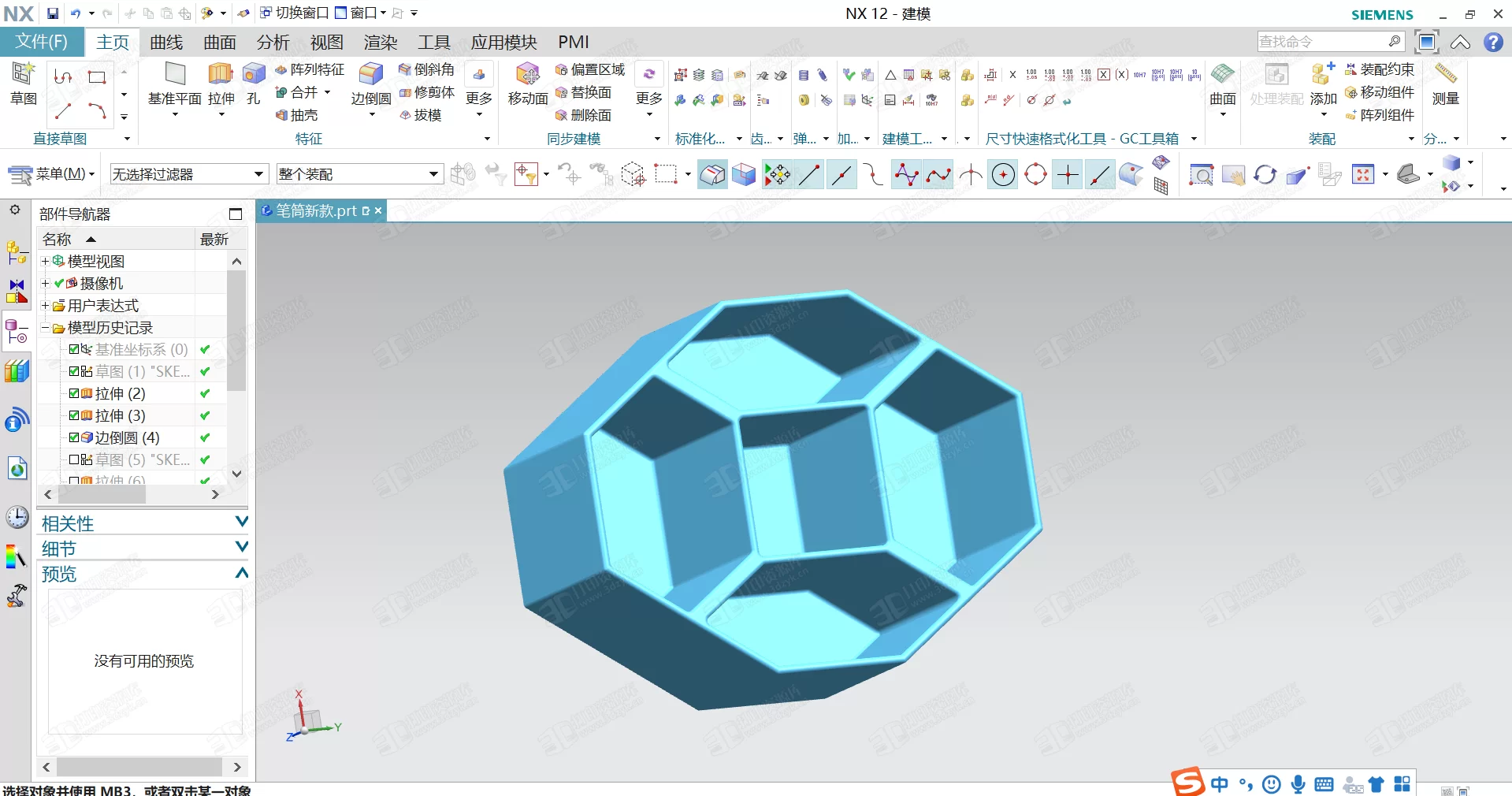Image resolution: width=1512 pixels, height=796 pixels.
Task: Open the Assembly Navigator sidebar icon
Action: [17, 252]
